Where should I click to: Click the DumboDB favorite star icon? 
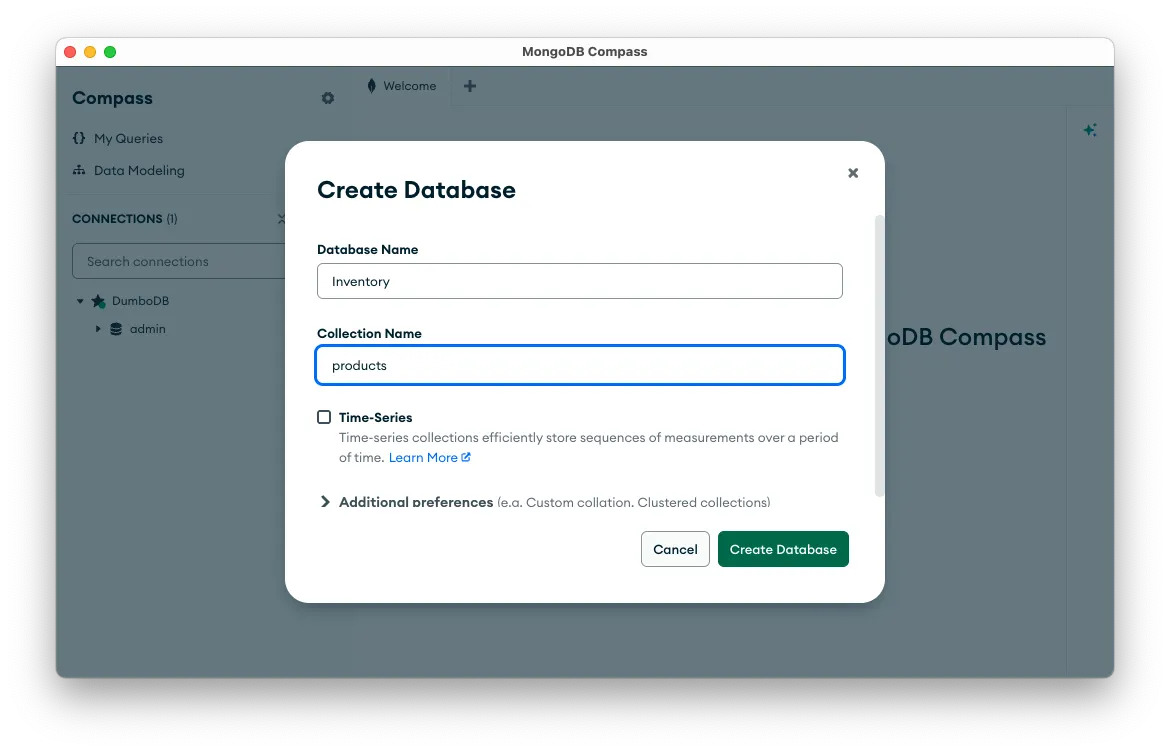(98, 301)
